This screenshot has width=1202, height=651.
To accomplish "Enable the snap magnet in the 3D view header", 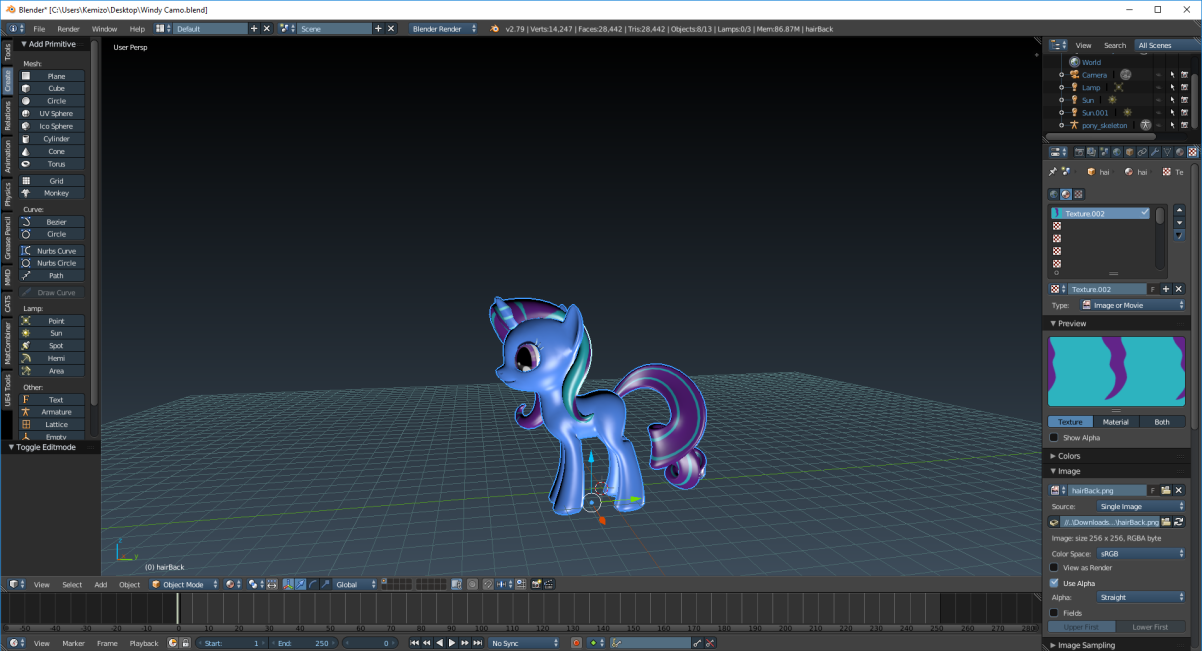I will tap(487, 585).
